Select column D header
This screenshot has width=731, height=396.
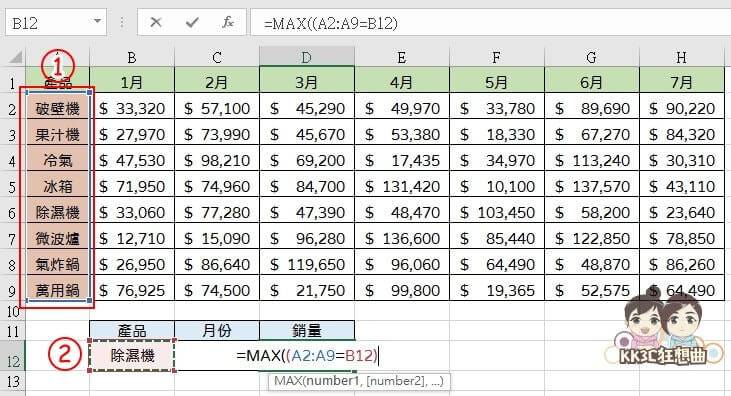coord(307,57)
